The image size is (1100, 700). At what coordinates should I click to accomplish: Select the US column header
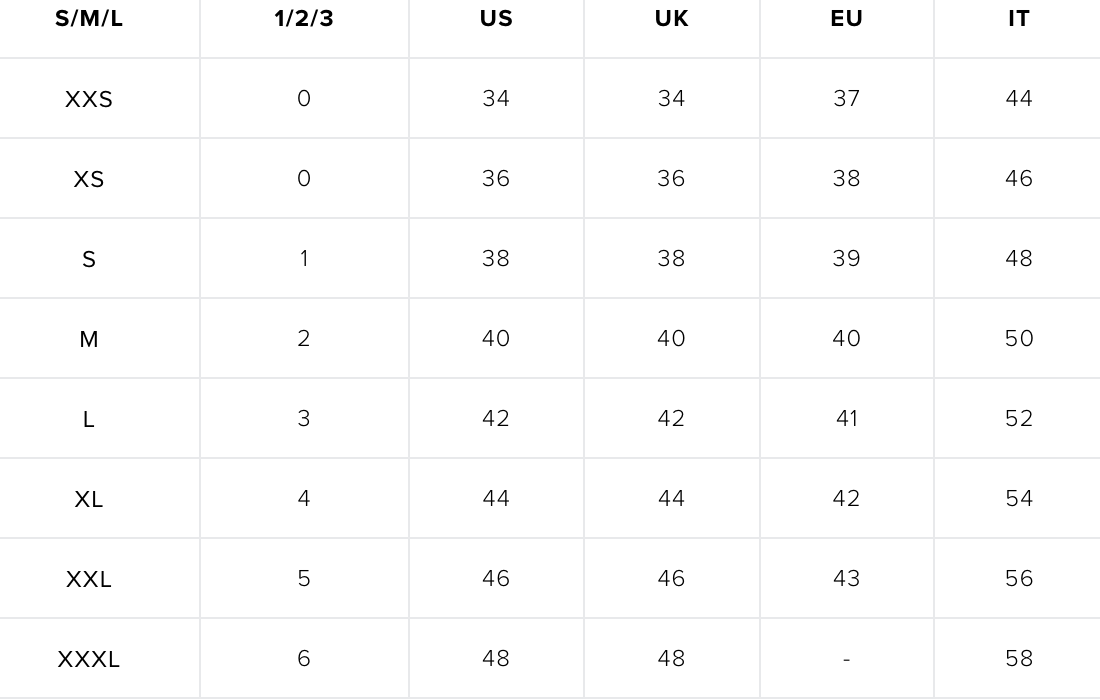496,19
